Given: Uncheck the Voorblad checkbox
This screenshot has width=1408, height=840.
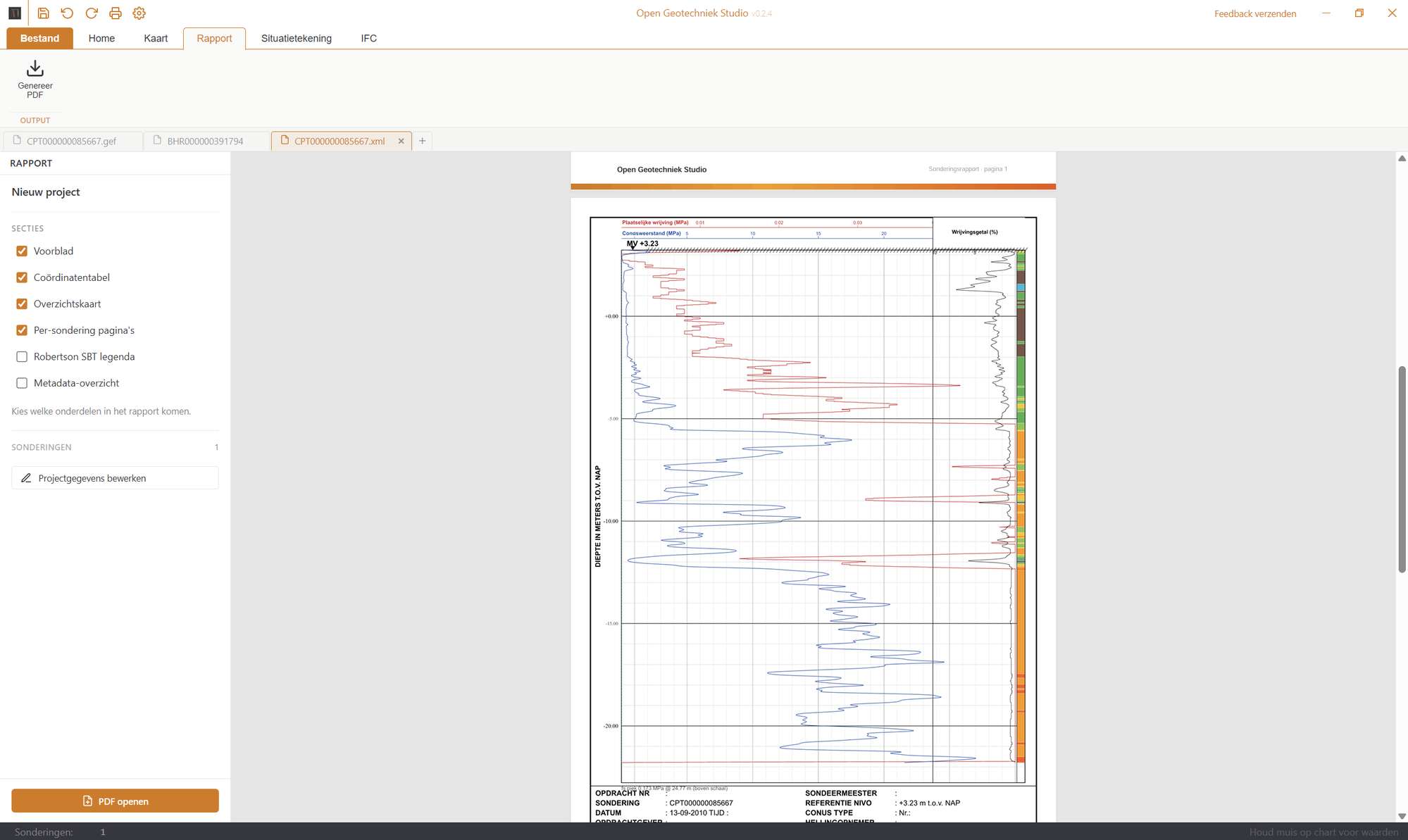Looking at the screenshot, I should tap(22, 251).
